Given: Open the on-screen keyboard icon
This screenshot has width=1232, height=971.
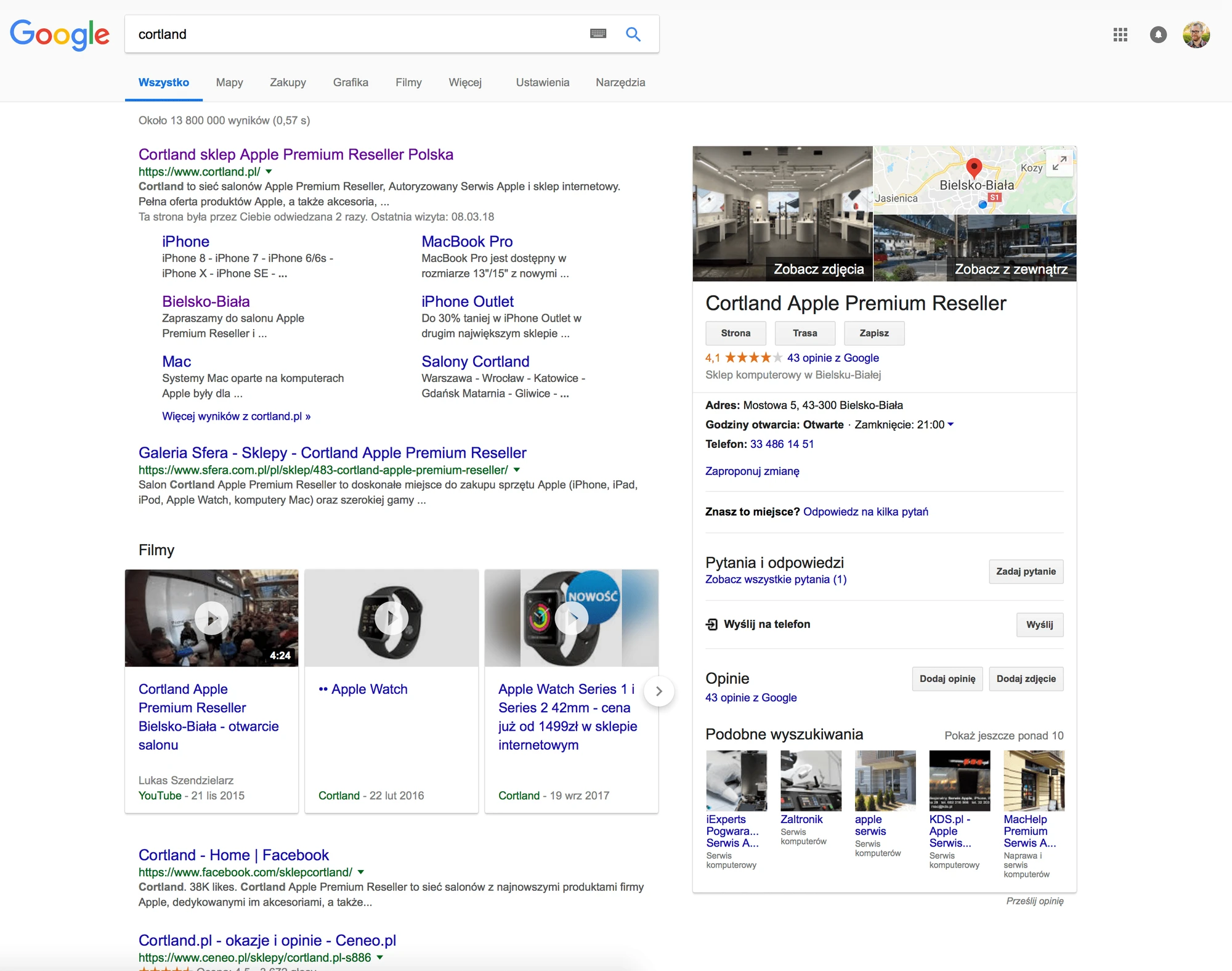Looking at the screenshot, I should [x=598, y=34].
